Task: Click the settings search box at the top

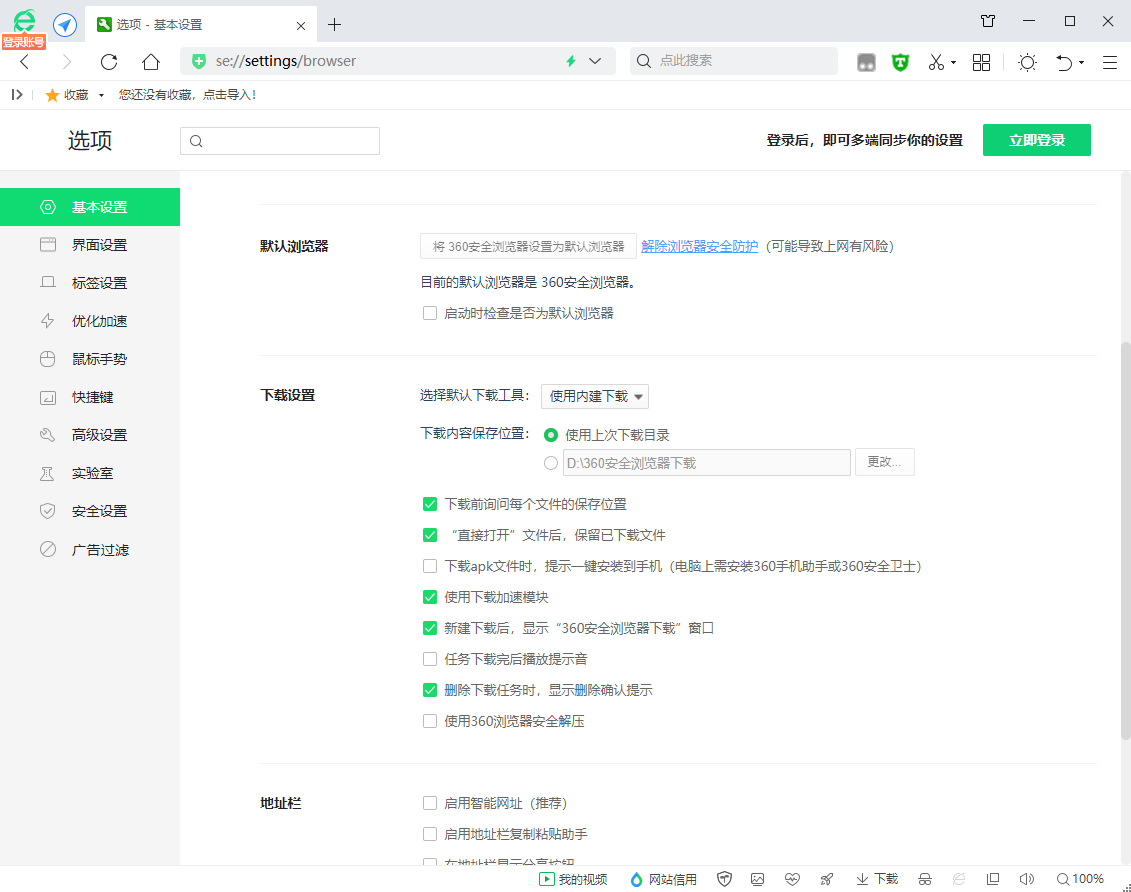Action: coord(280,140)
